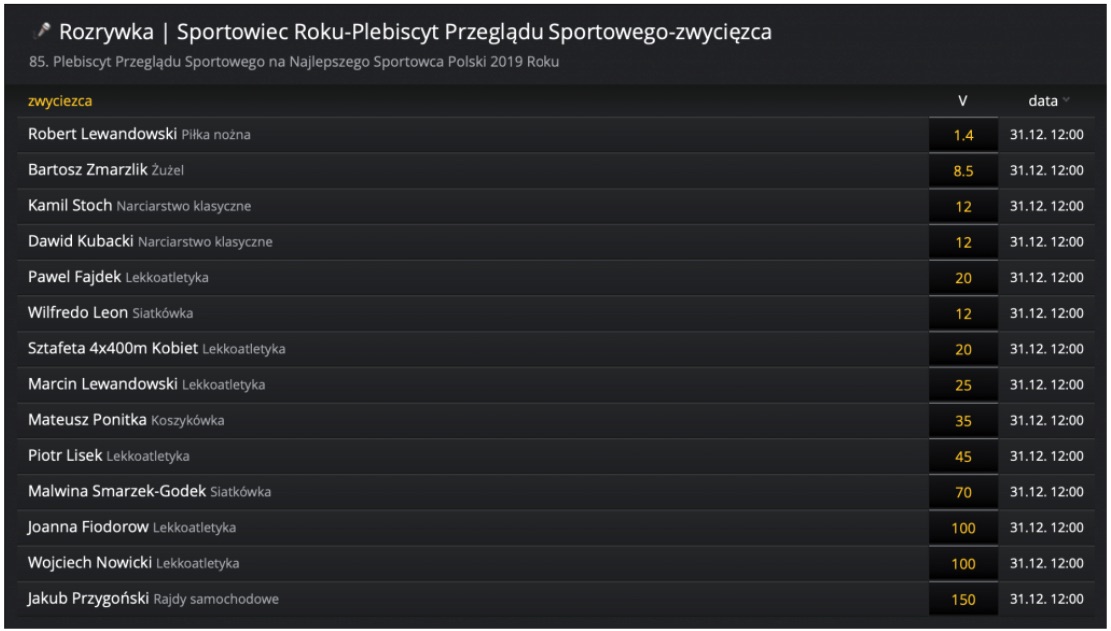The image size is (1111, 631).
Task: Select odds 25 for Marcin Lewandowski
Action: 963,385
